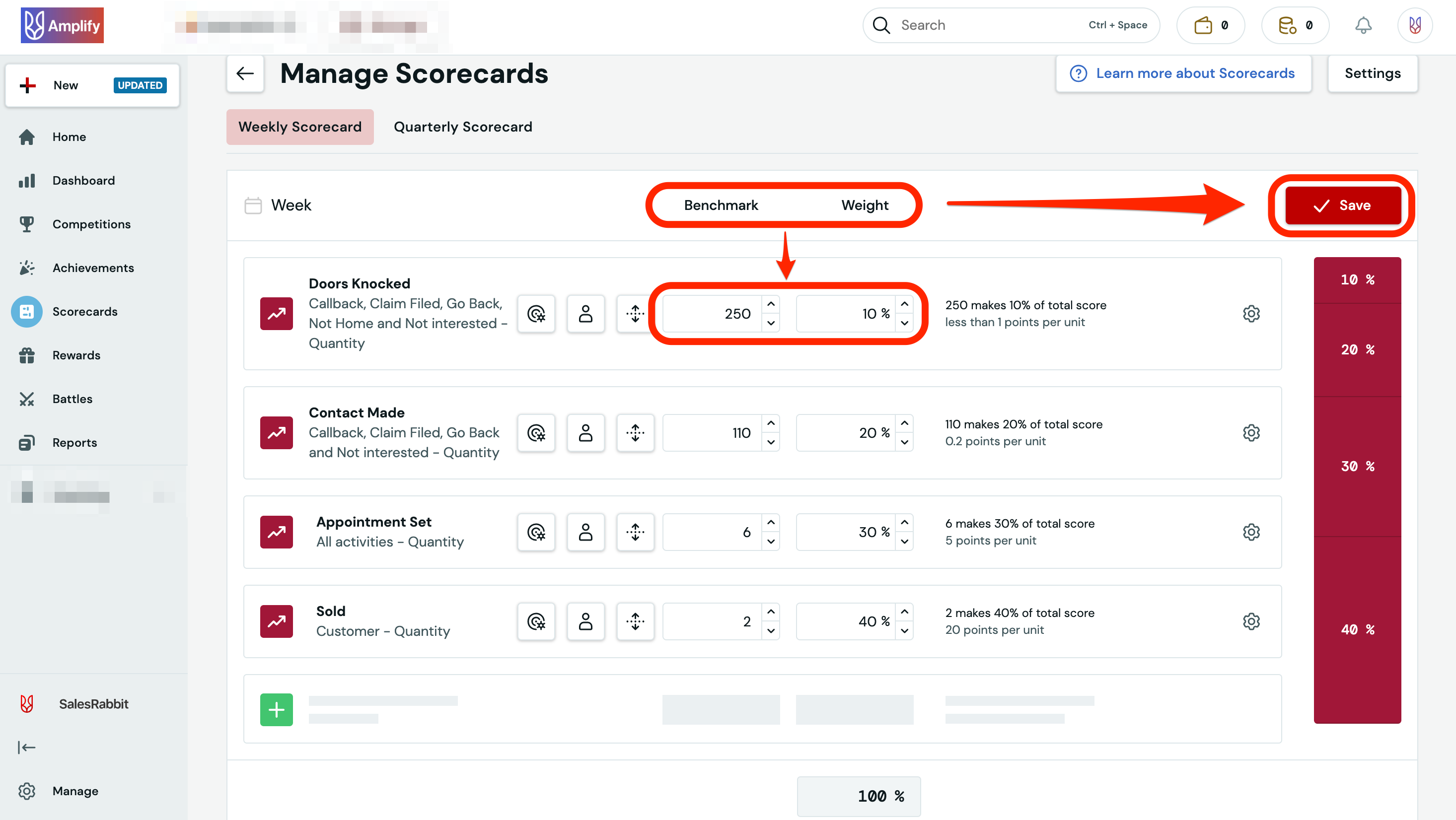
Task: Switch to the Quarterly Scorecard tab
Action: click(x=463, y=127)
